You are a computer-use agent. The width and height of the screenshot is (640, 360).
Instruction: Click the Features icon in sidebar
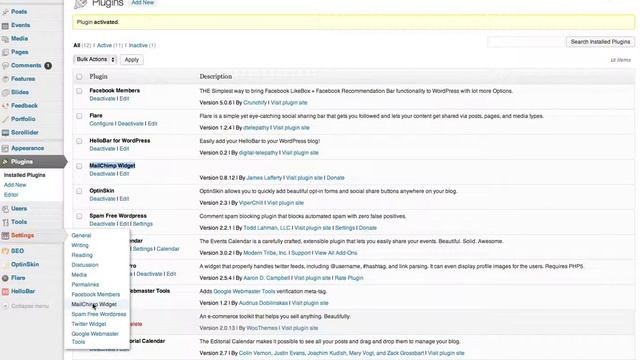pos(5,79)
